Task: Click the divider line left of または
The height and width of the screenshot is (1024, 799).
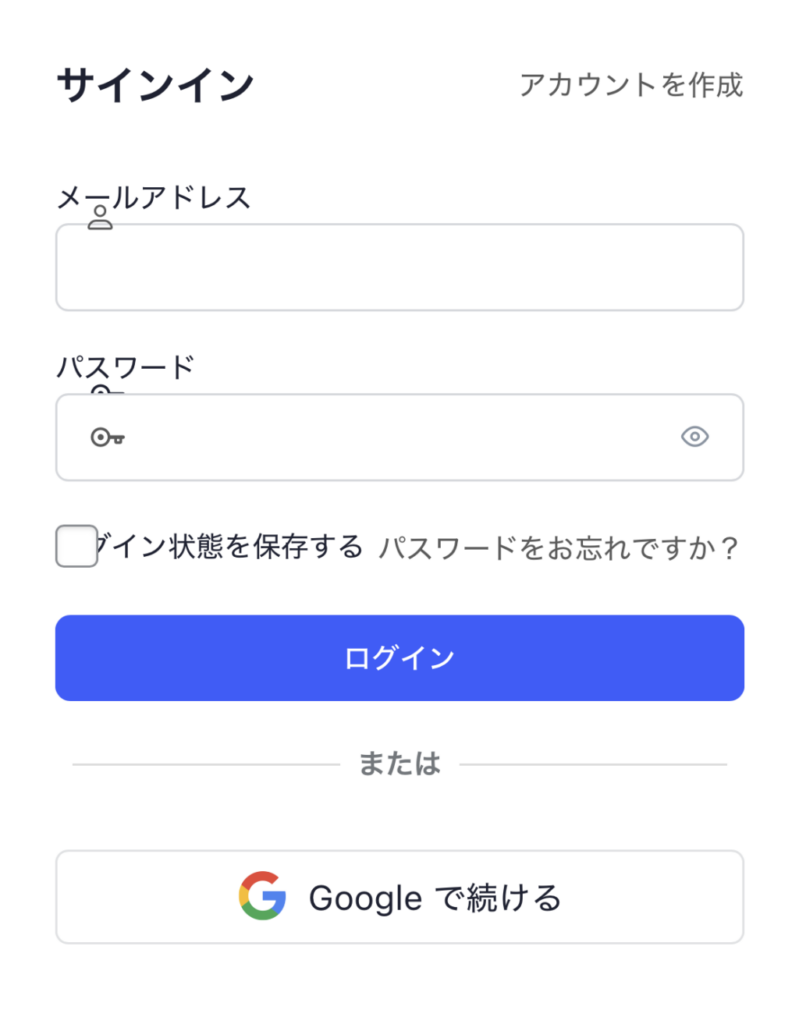Action: [205, 765]
